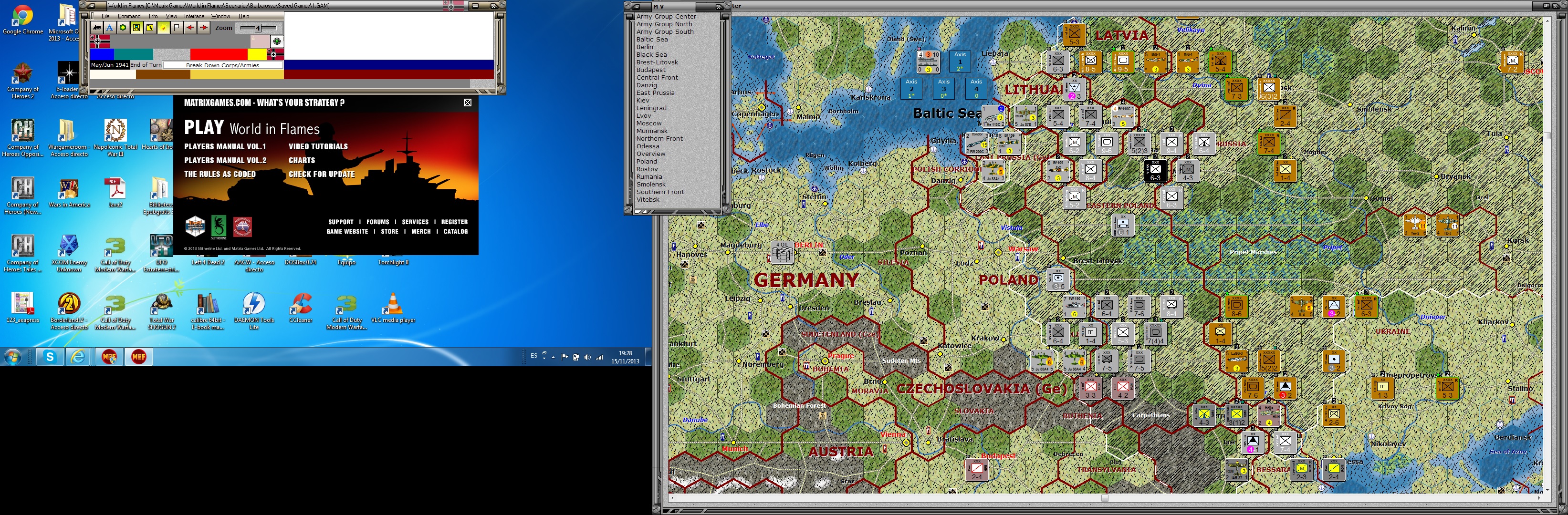Select Leningrad in the map views list
This screenshot has height=515, width=1568.
[x=651, y=108]
